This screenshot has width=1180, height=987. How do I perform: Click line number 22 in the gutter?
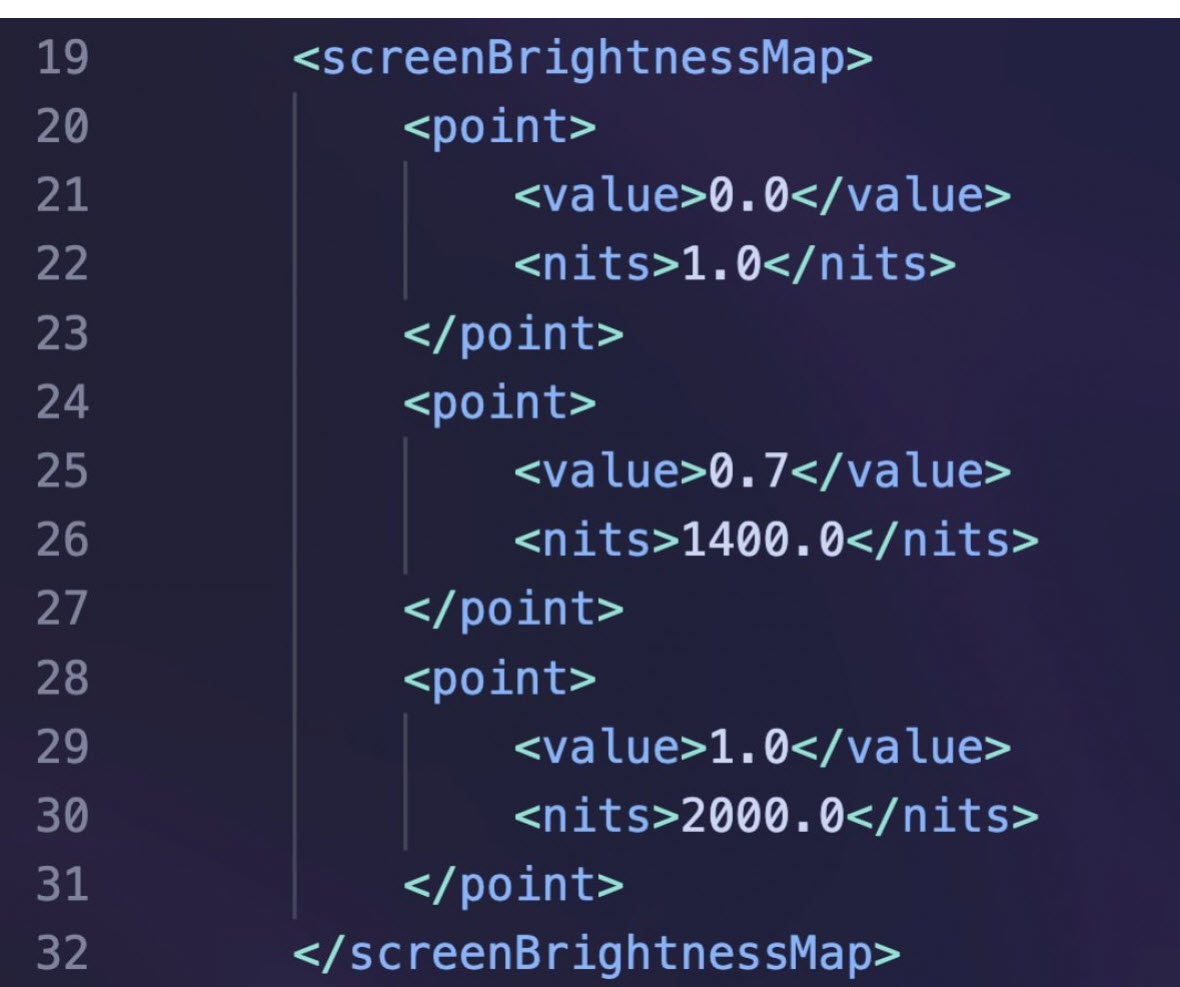(62, 265)
